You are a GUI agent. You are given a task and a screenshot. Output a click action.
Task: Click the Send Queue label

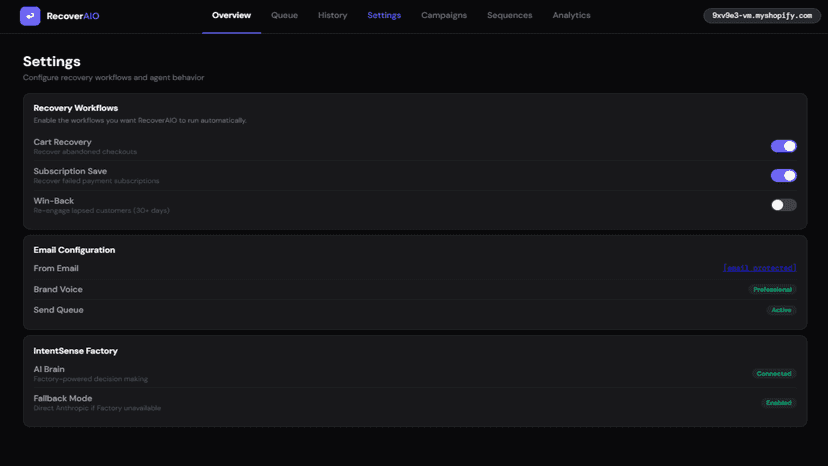click(x=59, y=310)
